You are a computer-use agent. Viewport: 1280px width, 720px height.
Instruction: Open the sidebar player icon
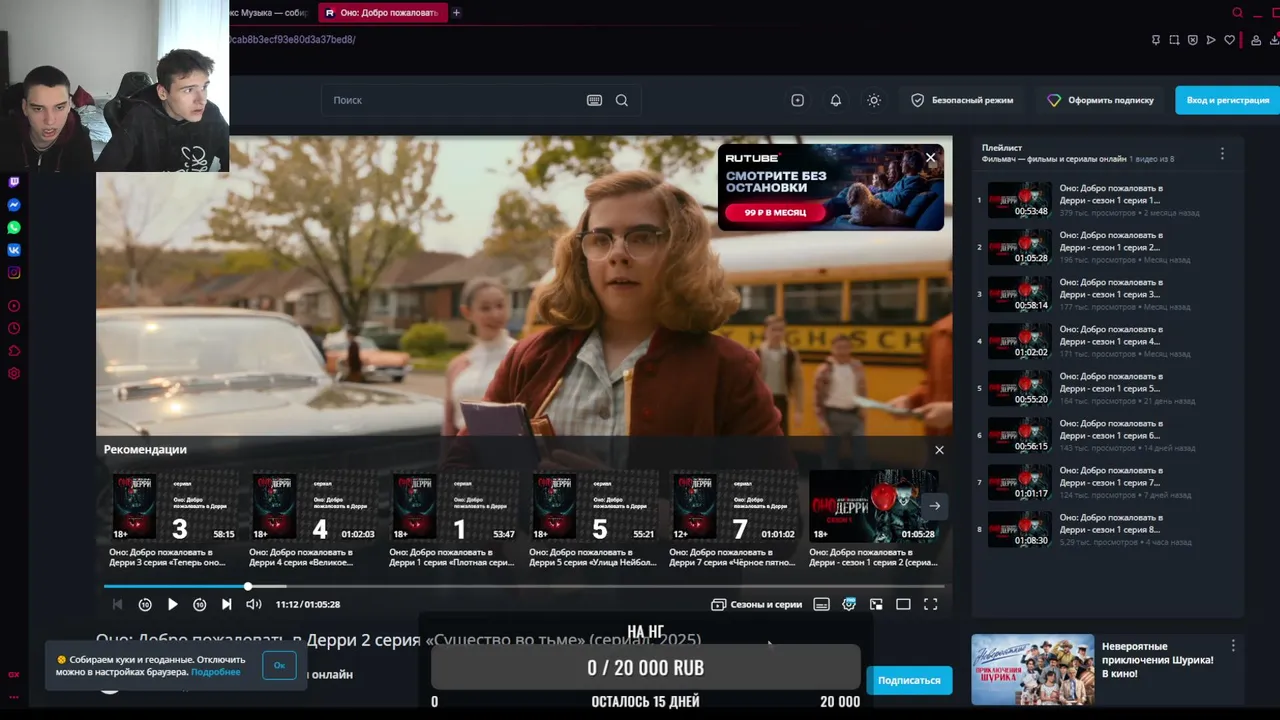(x=14, y=306)
